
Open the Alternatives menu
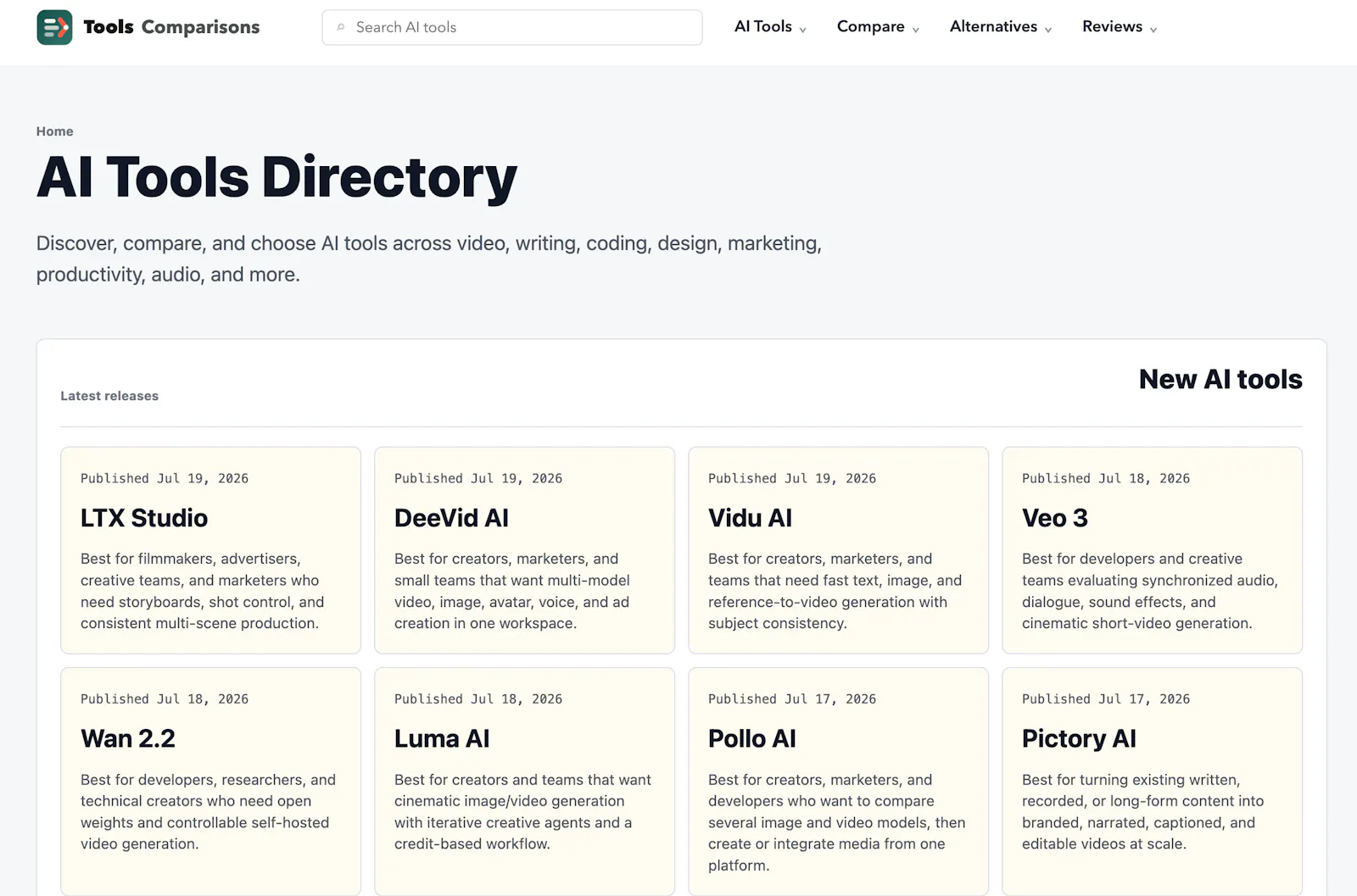coord(993,26)
